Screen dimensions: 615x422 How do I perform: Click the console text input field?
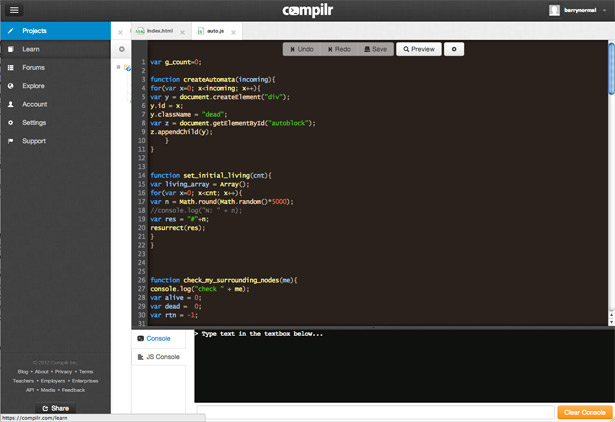coord(376,413)
